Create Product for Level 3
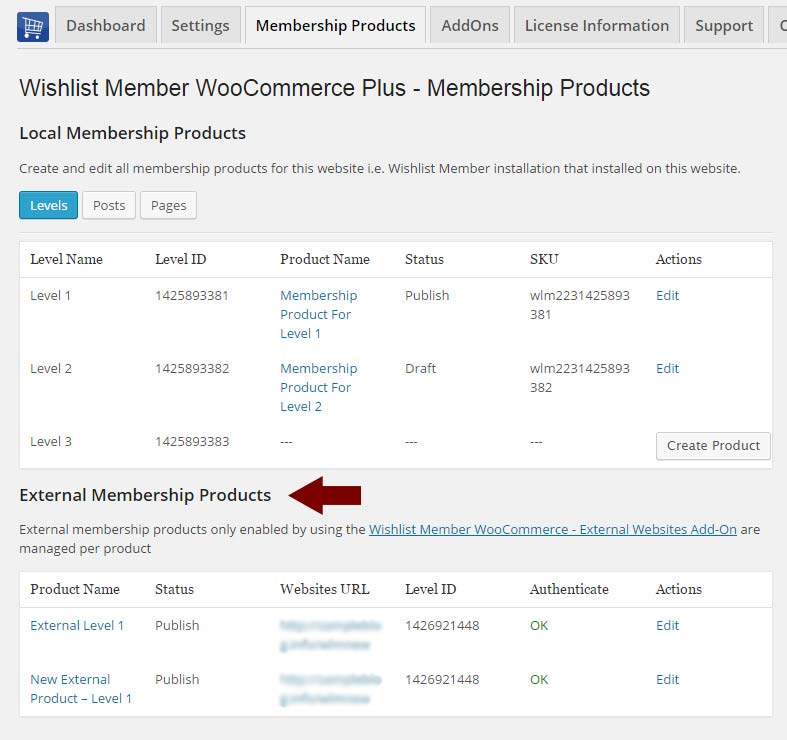787x740 pixels. pyautogui.click(x=713, y=446)
